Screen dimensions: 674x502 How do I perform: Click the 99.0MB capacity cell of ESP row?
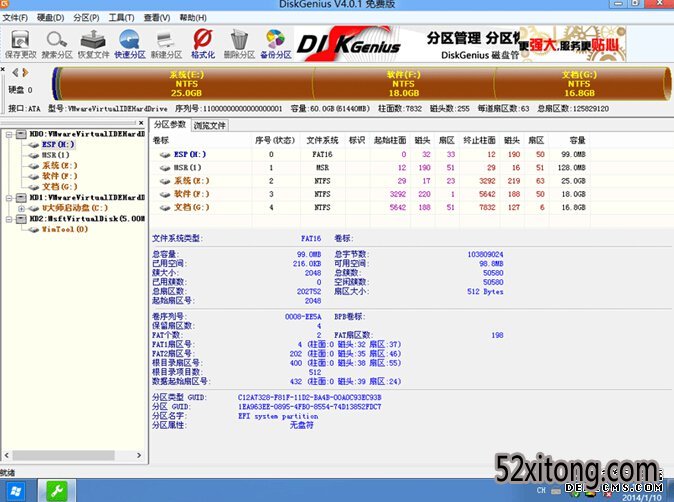573,154
